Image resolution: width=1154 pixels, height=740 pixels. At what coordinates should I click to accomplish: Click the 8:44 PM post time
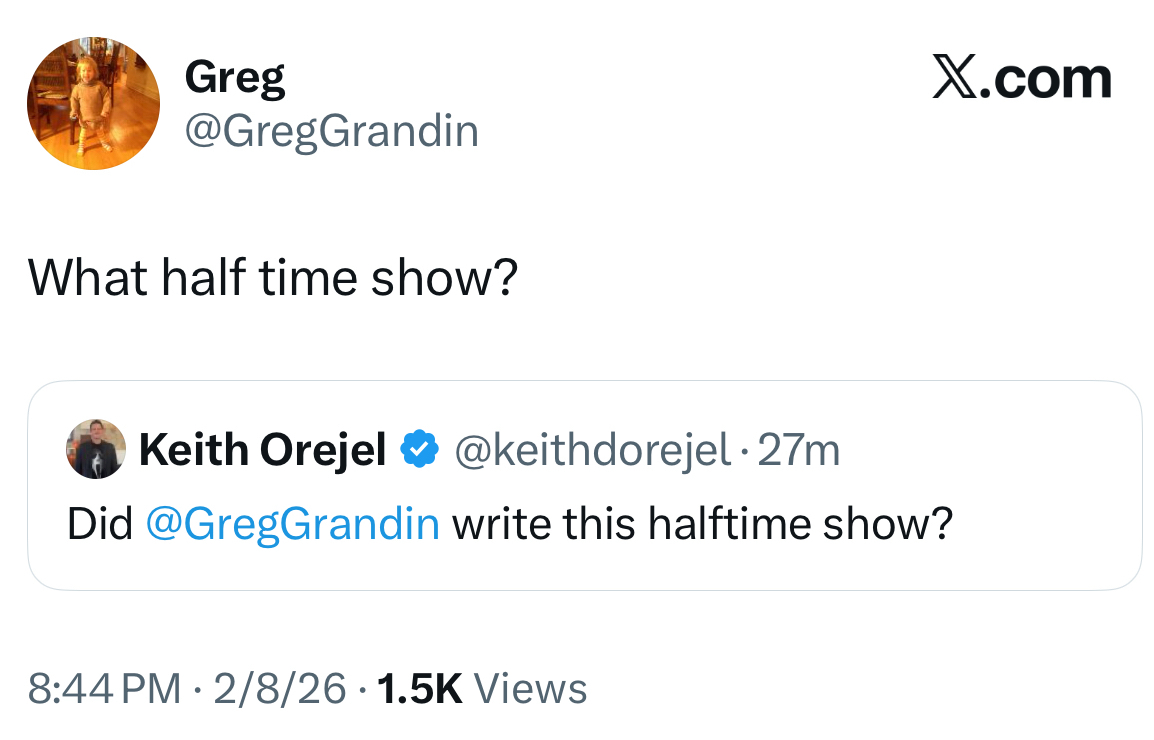(x=105, y=688)
